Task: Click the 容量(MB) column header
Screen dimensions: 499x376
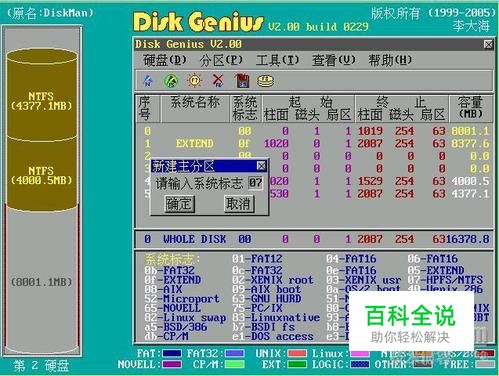Action: pyautogui.click(x=470, y=108)
